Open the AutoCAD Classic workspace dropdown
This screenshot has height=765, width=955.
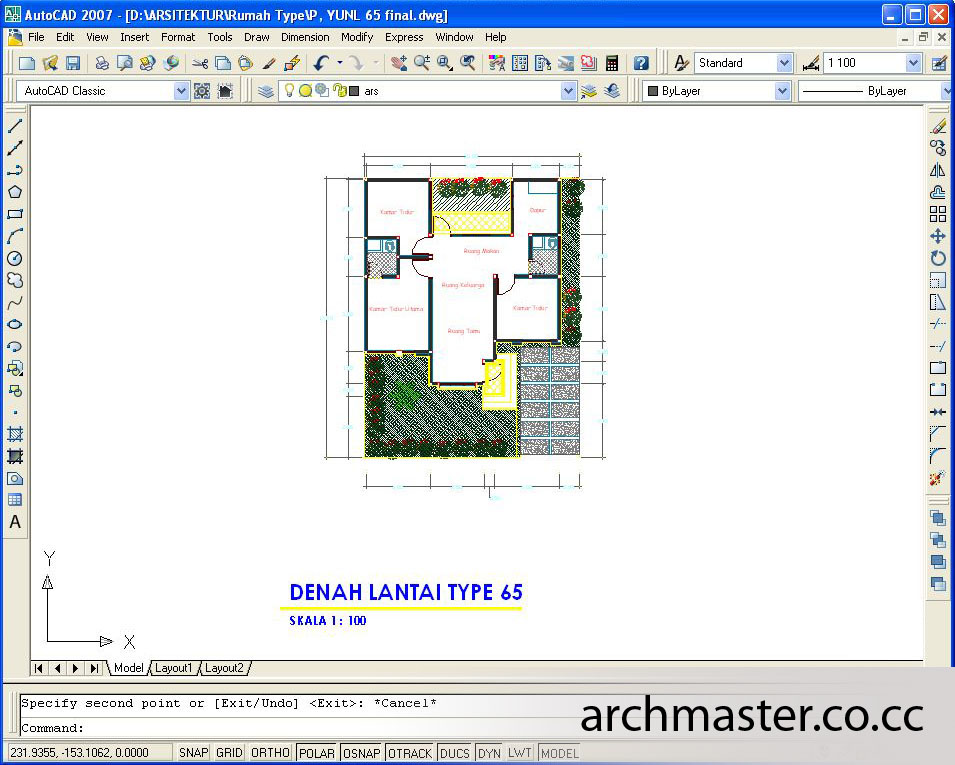click(x=181, y=90)
